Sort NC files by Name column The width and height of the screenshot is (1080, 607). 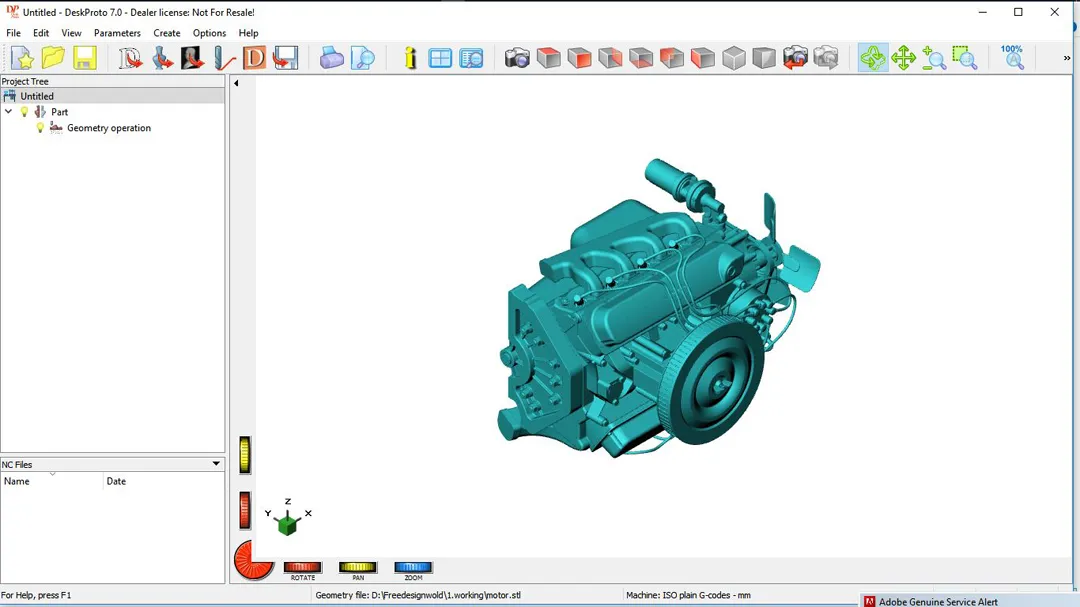pos(52,481)
